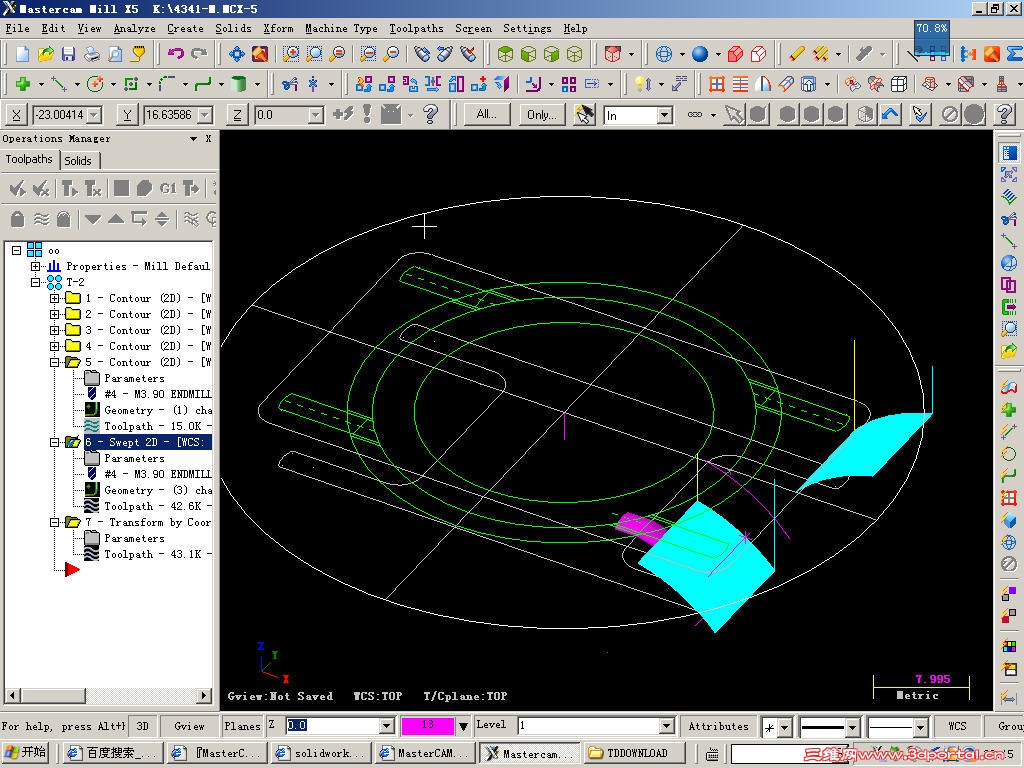Toggle toolpath display of operation 6
This screenshot has width=1024, height=768.
click(x=92, y=506)
